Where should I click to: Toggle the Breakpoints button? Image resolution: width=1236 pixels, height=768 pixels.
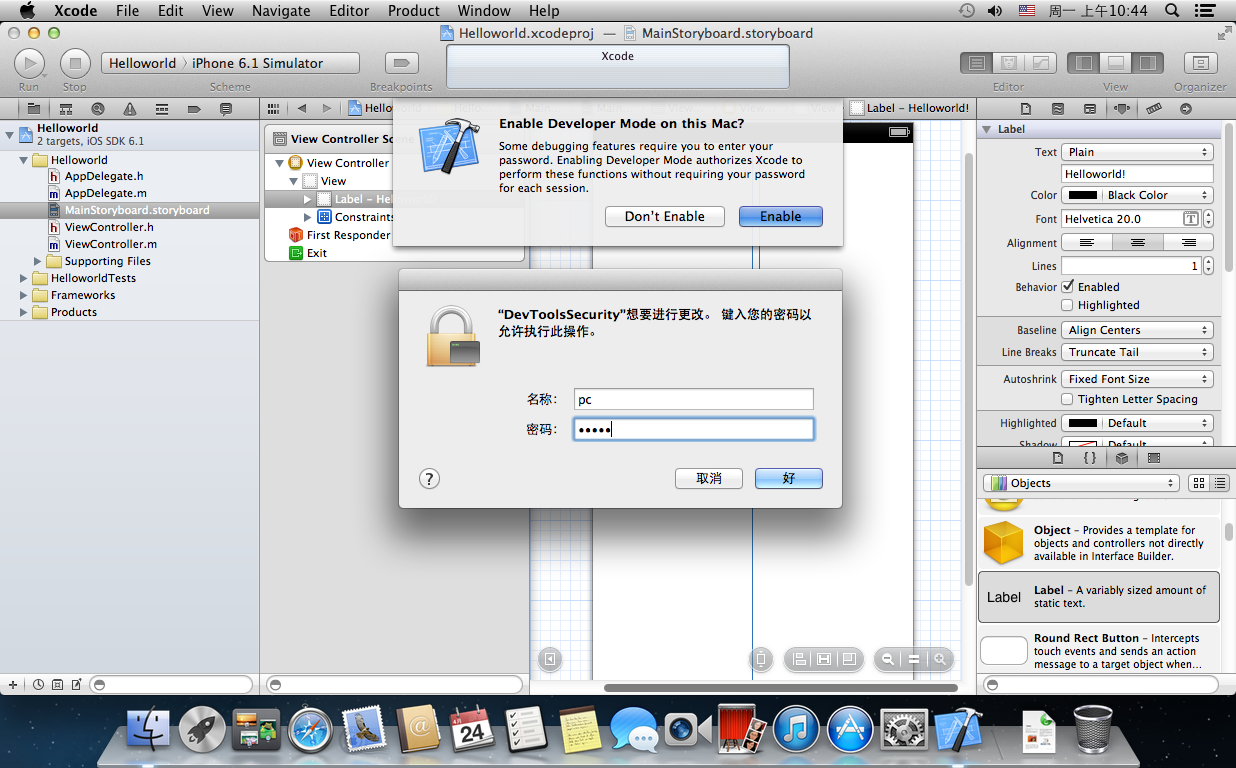click(401, 63)
